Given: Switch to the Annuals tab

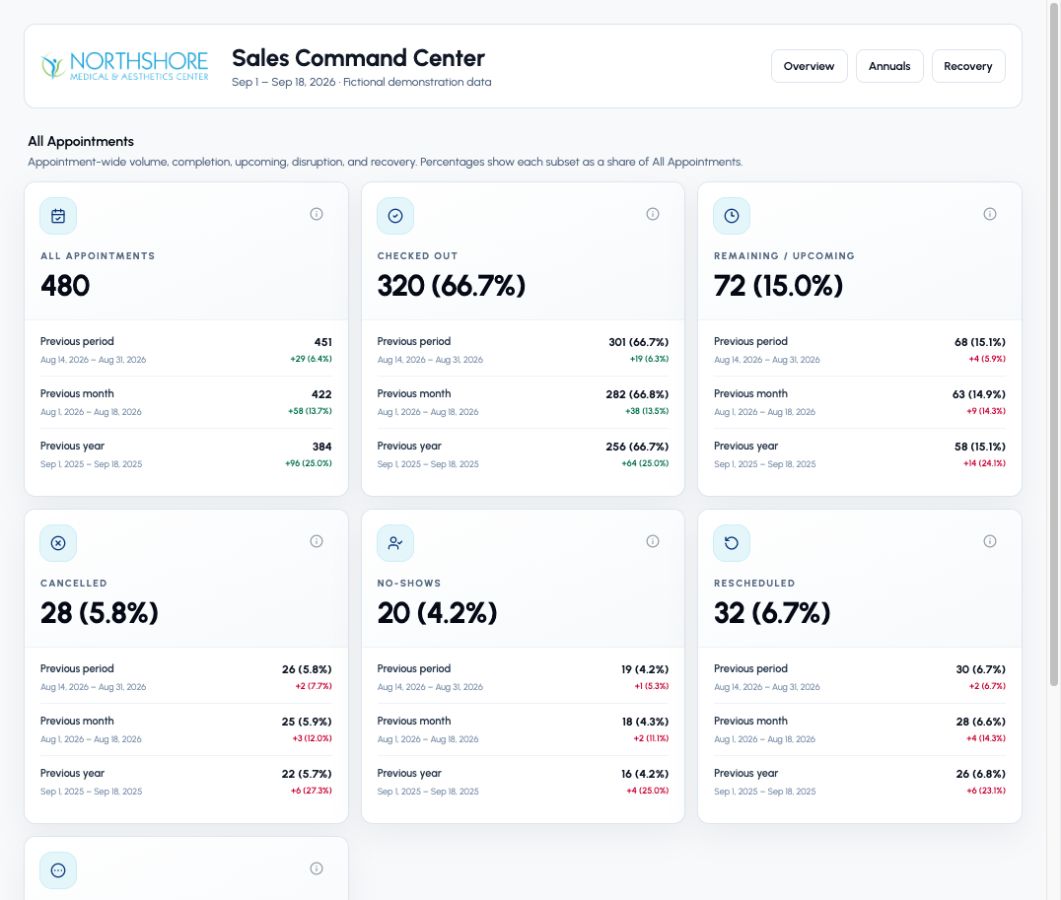Looking at the screenshot, I should point(889,66).
